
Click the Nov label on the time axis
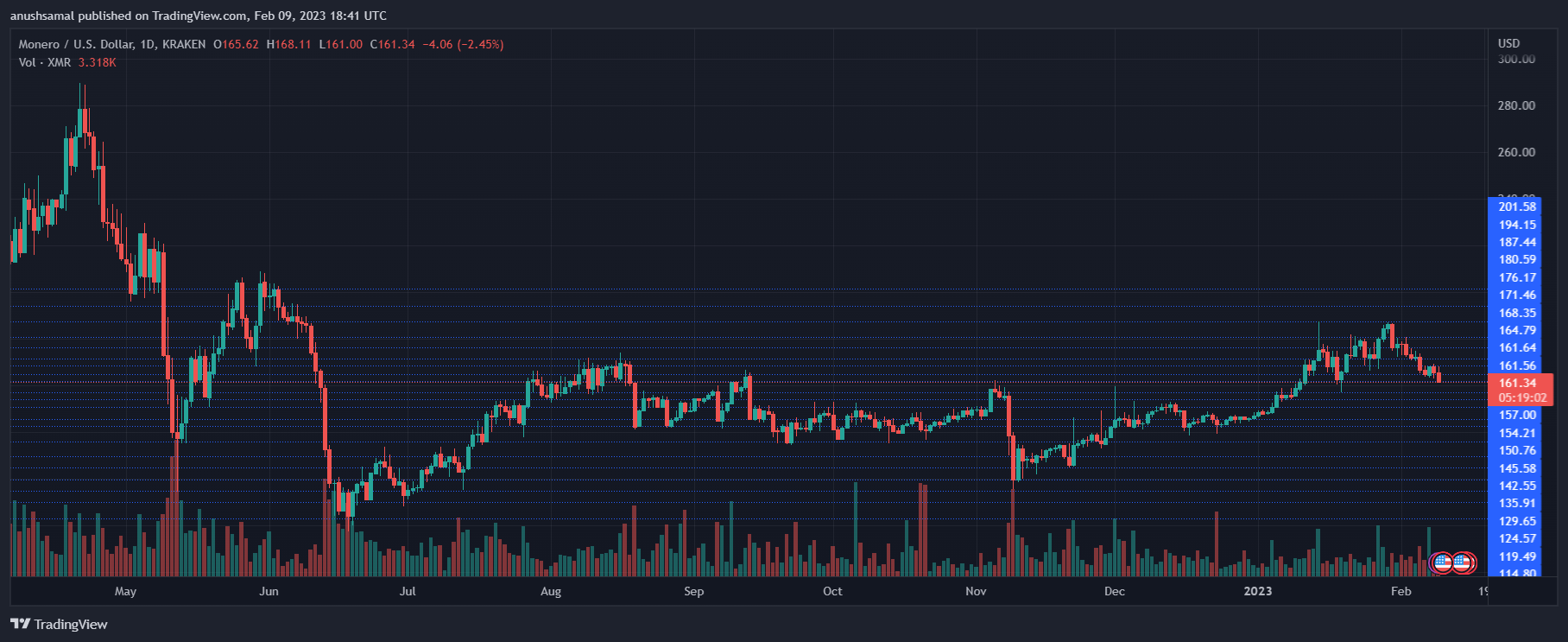(x=976, y=591)
